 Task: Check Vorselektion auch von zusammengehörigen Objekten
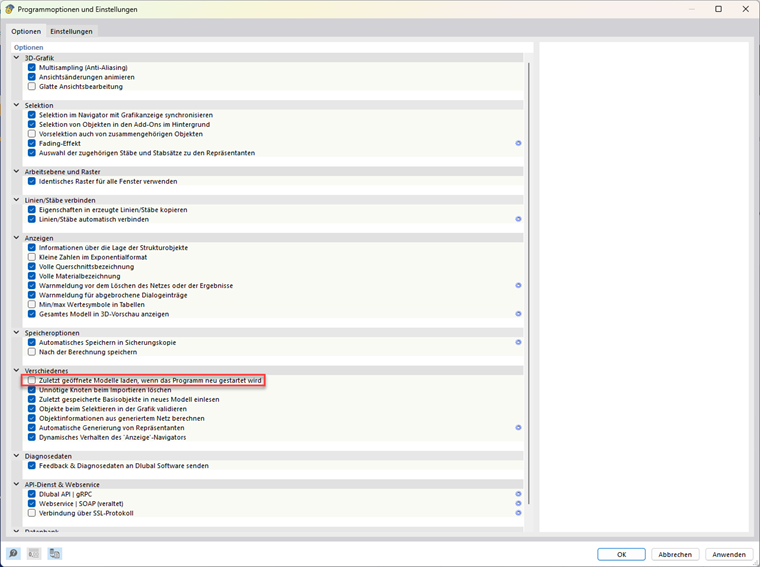coord(32,134)
